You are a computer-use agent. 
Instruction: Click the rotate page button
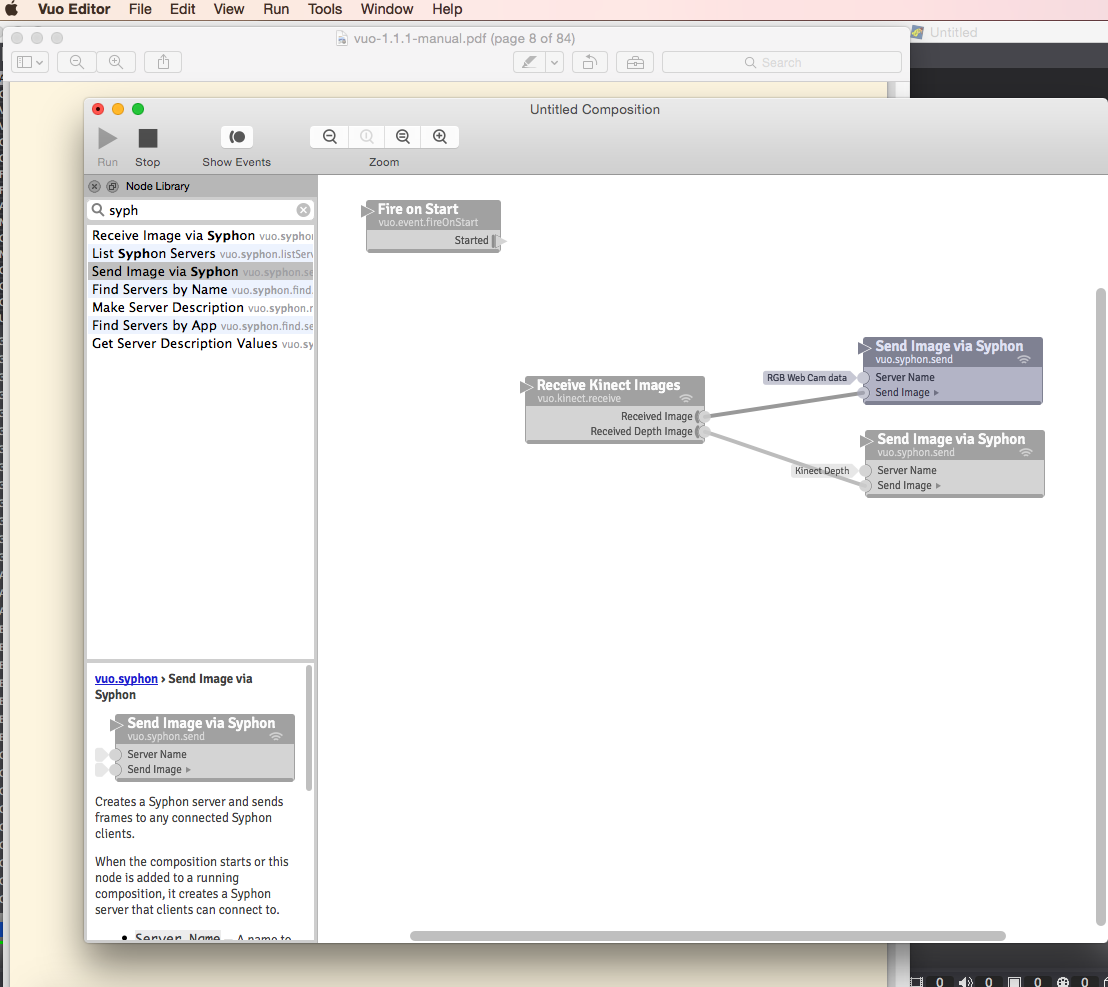tap(589, 62)
